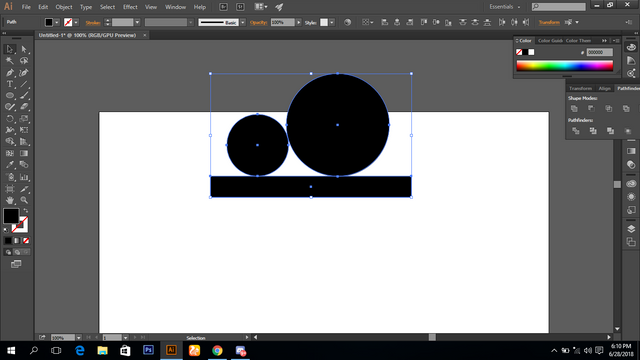This screenshot has height=360, width=640.
Task: Select the Rotate tool
Action: (x=10, y=119)
